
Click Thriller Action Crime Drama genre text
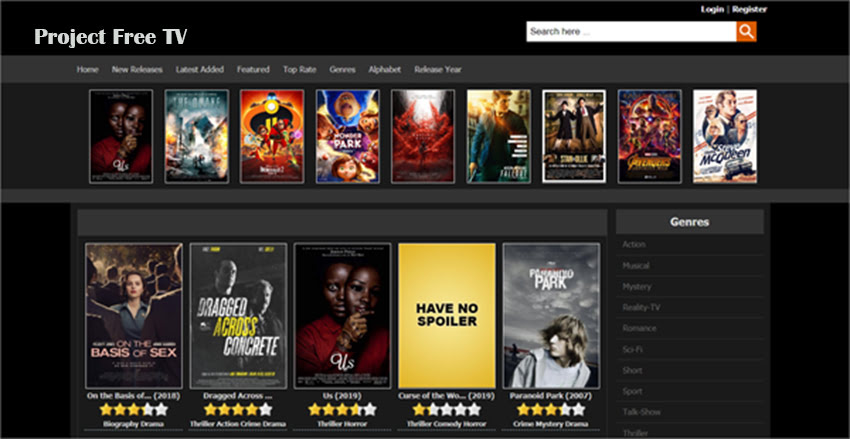(238, 424)
